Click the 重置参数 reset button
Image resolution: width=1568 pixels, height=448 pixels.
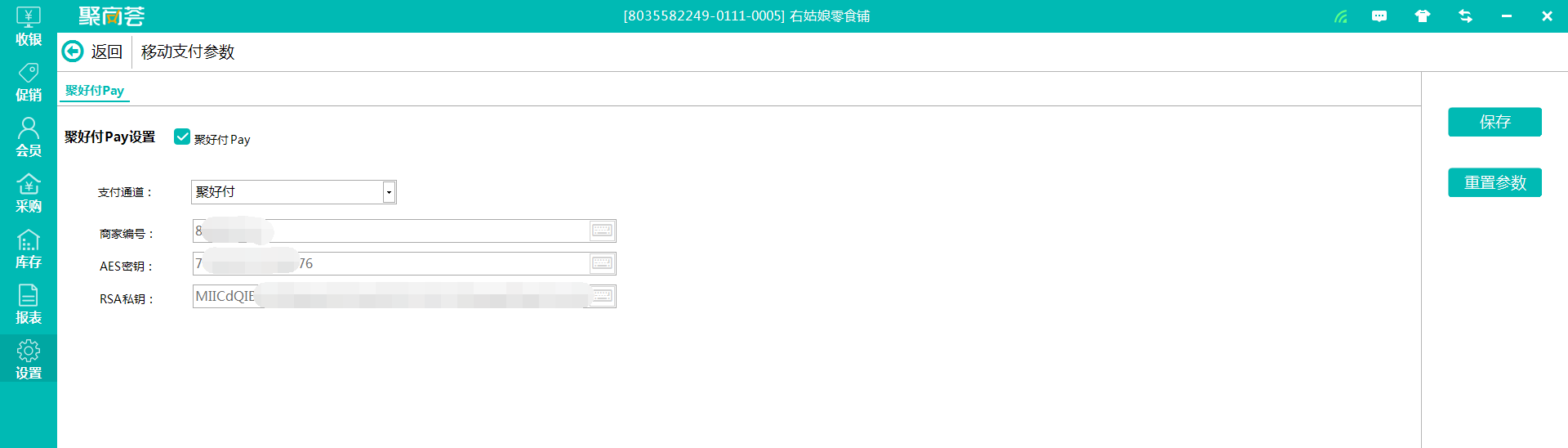click(x=1494, y=182)
